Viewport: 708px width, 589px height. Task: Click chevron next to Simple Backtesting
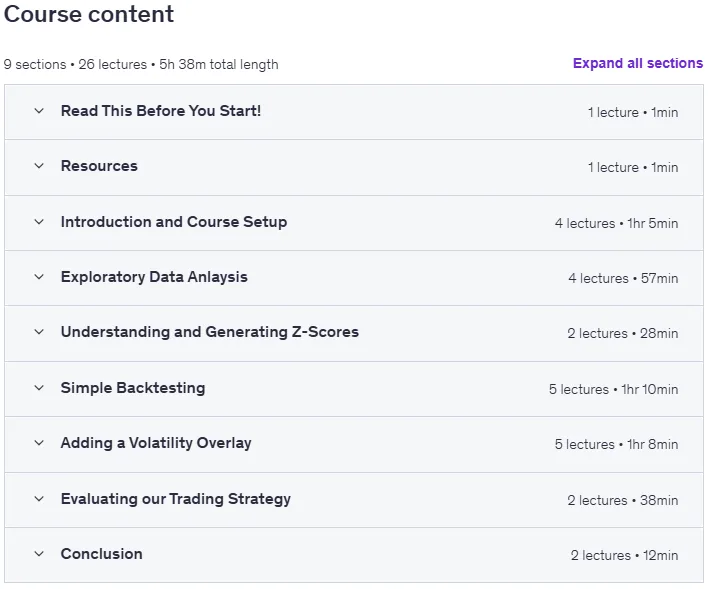39,388
